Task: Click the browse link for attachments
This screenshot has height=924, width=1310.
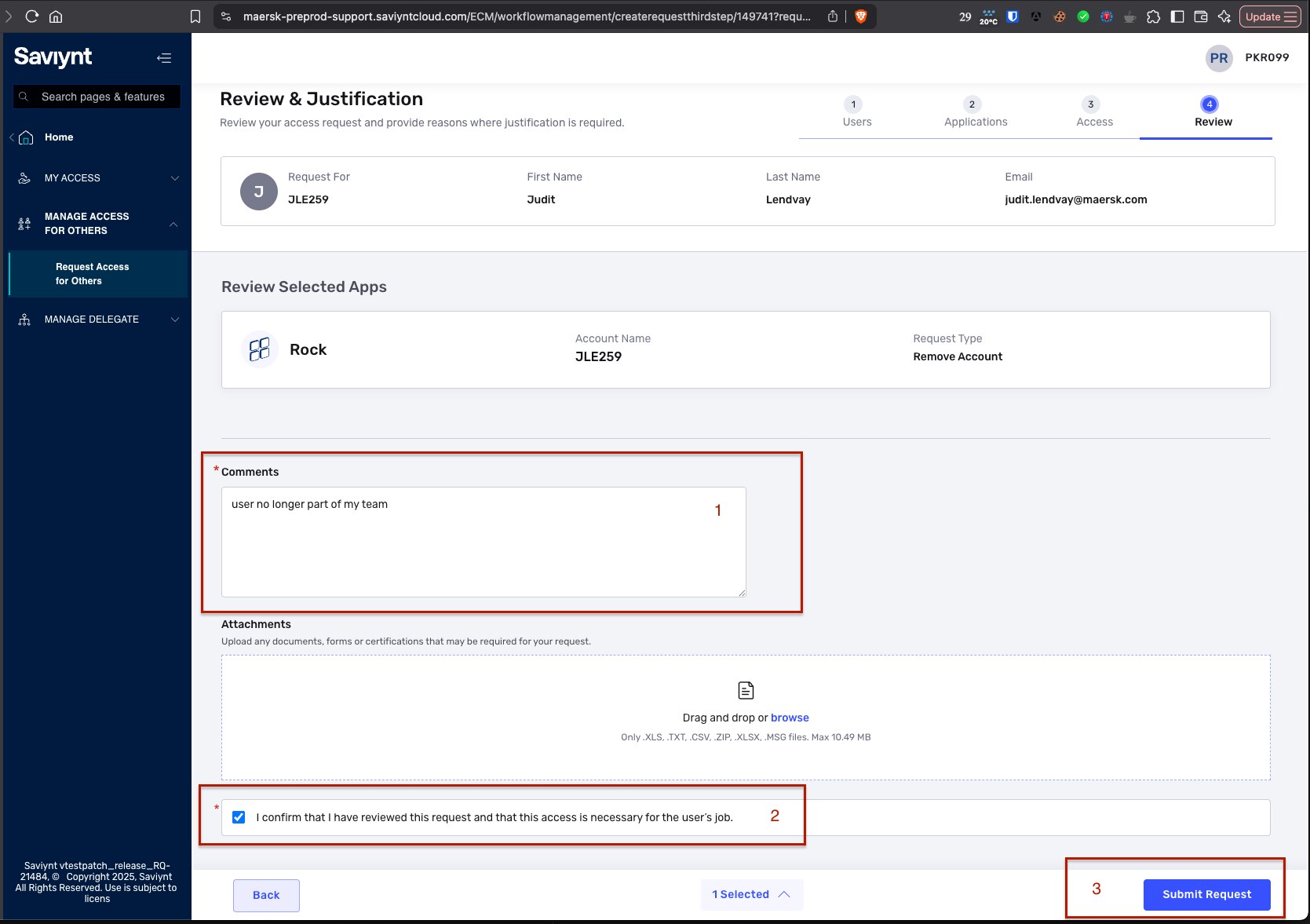Action: coord(790,718)
